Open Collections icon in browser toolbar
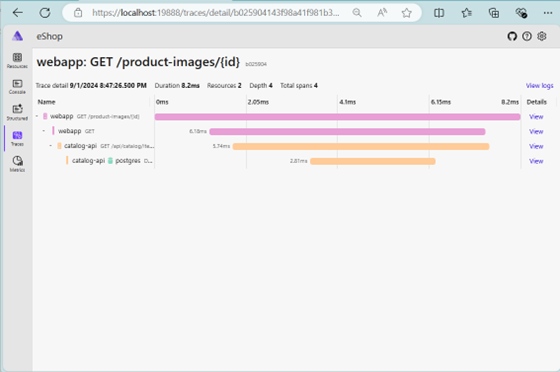Viewport: 560px width, 372px height. (x=494, y=13)
